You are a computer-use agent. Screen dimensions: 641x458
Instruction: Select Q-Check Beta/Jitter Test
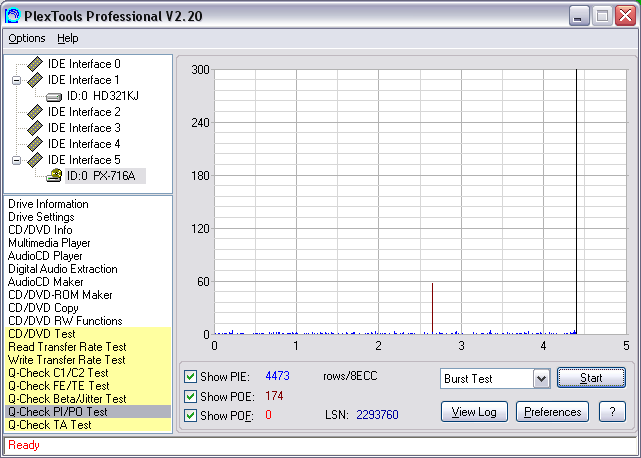88,399
